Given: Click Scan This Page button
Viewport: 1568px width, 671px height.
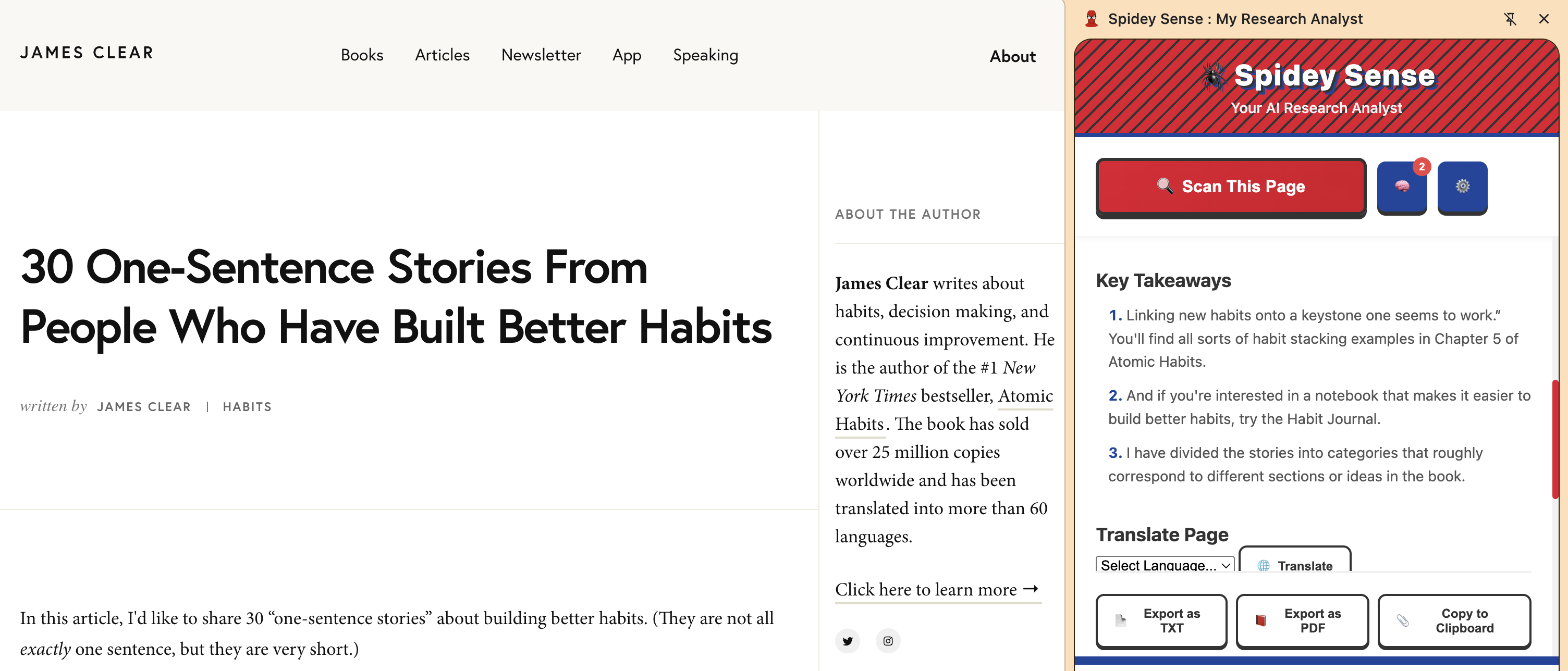Looking at the screenshot, I should (1231, 187).
